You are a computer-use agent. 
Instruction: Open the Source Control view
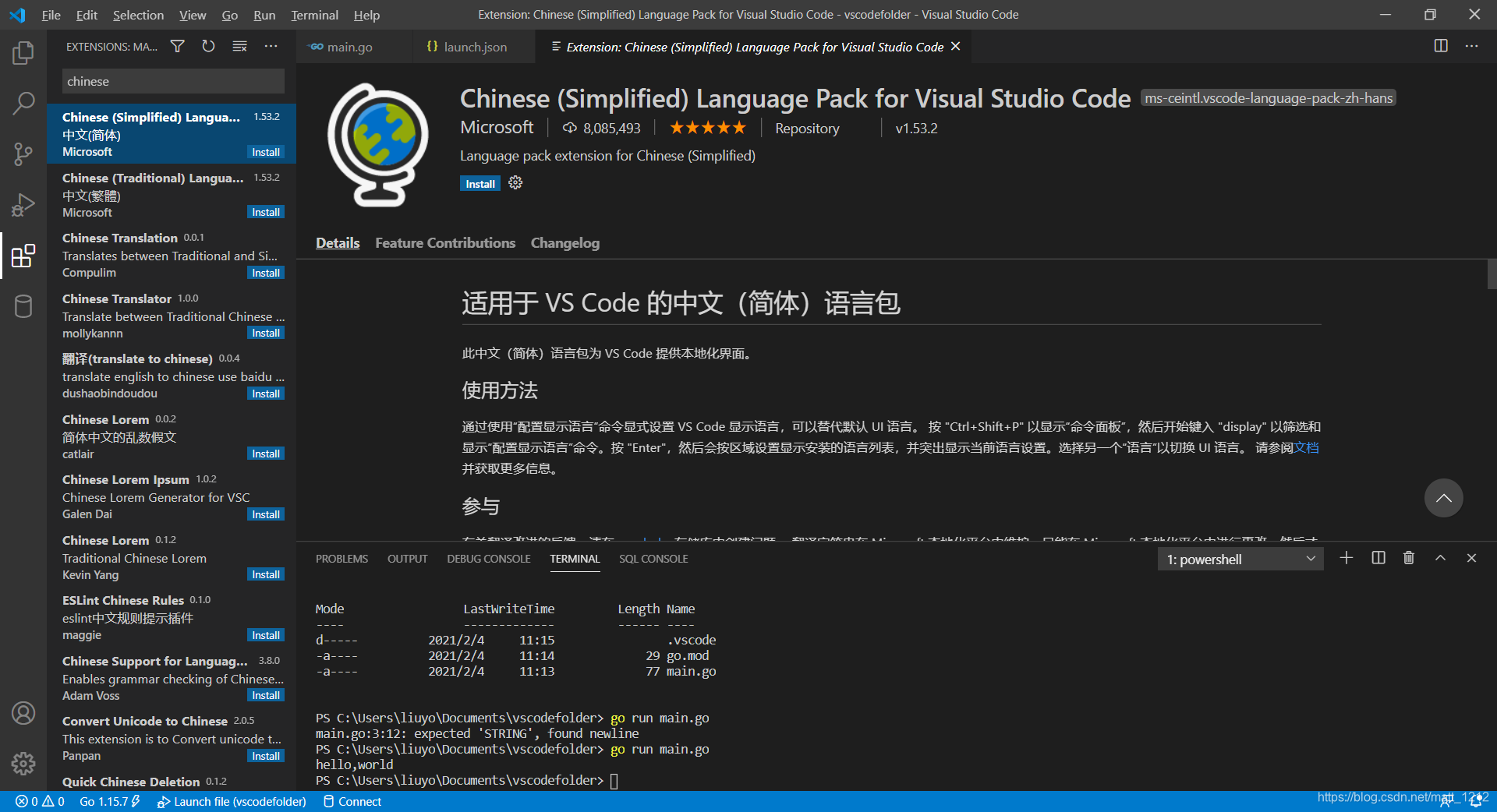[x=23, y=154]
